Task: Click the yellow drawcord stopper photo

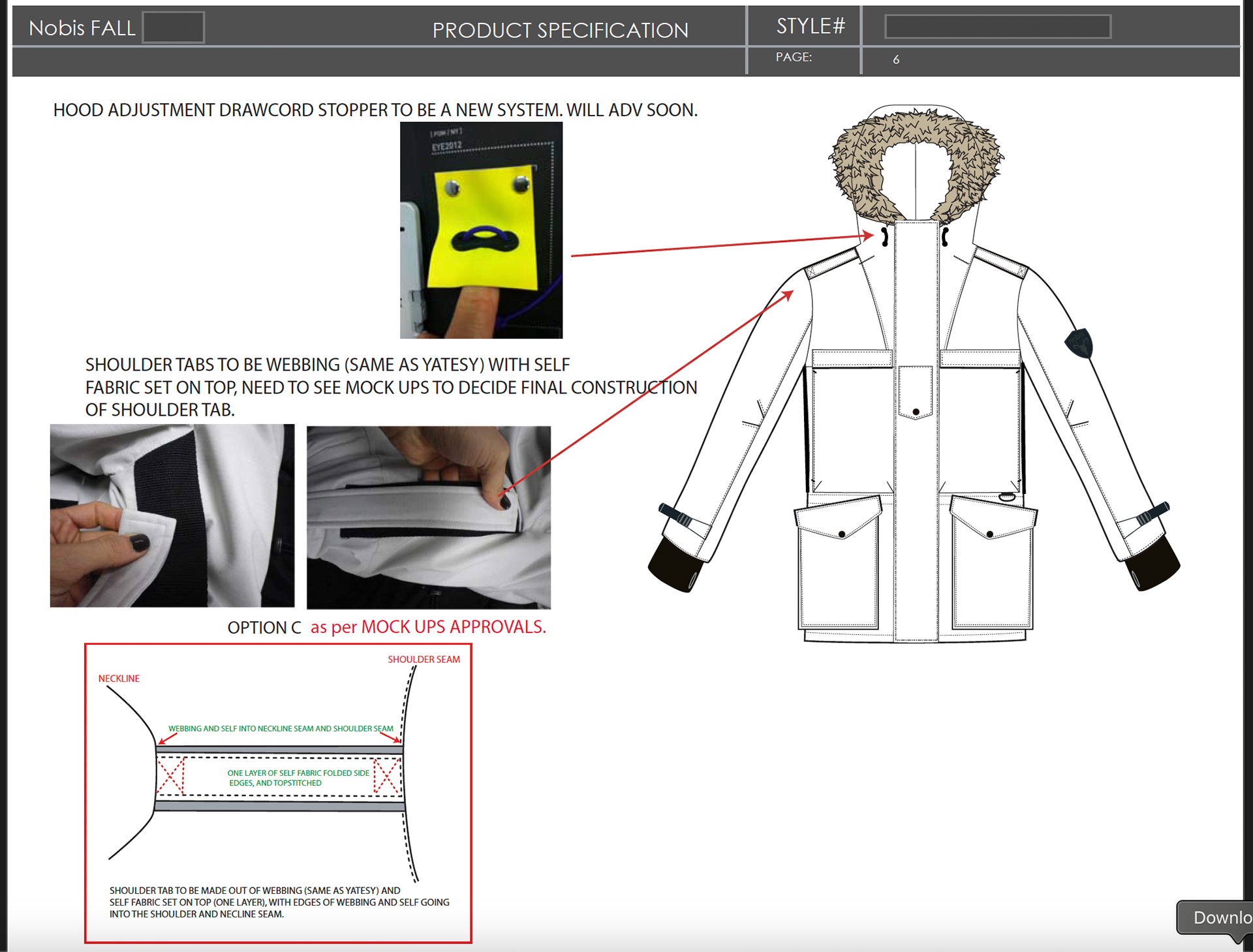Action: coord(481,230)
